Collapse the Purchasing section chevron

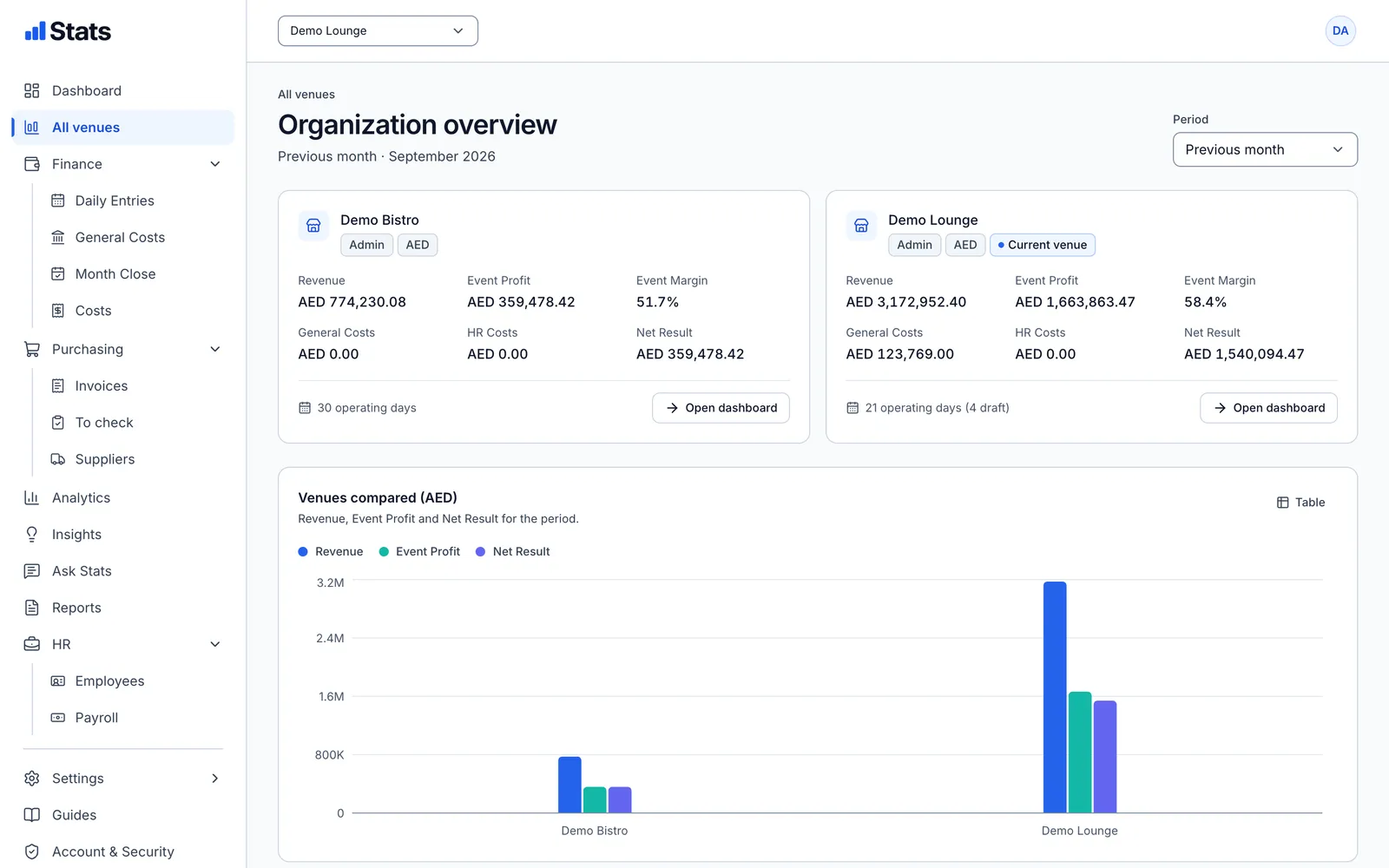pyautogui.click(x=215, y=349)
